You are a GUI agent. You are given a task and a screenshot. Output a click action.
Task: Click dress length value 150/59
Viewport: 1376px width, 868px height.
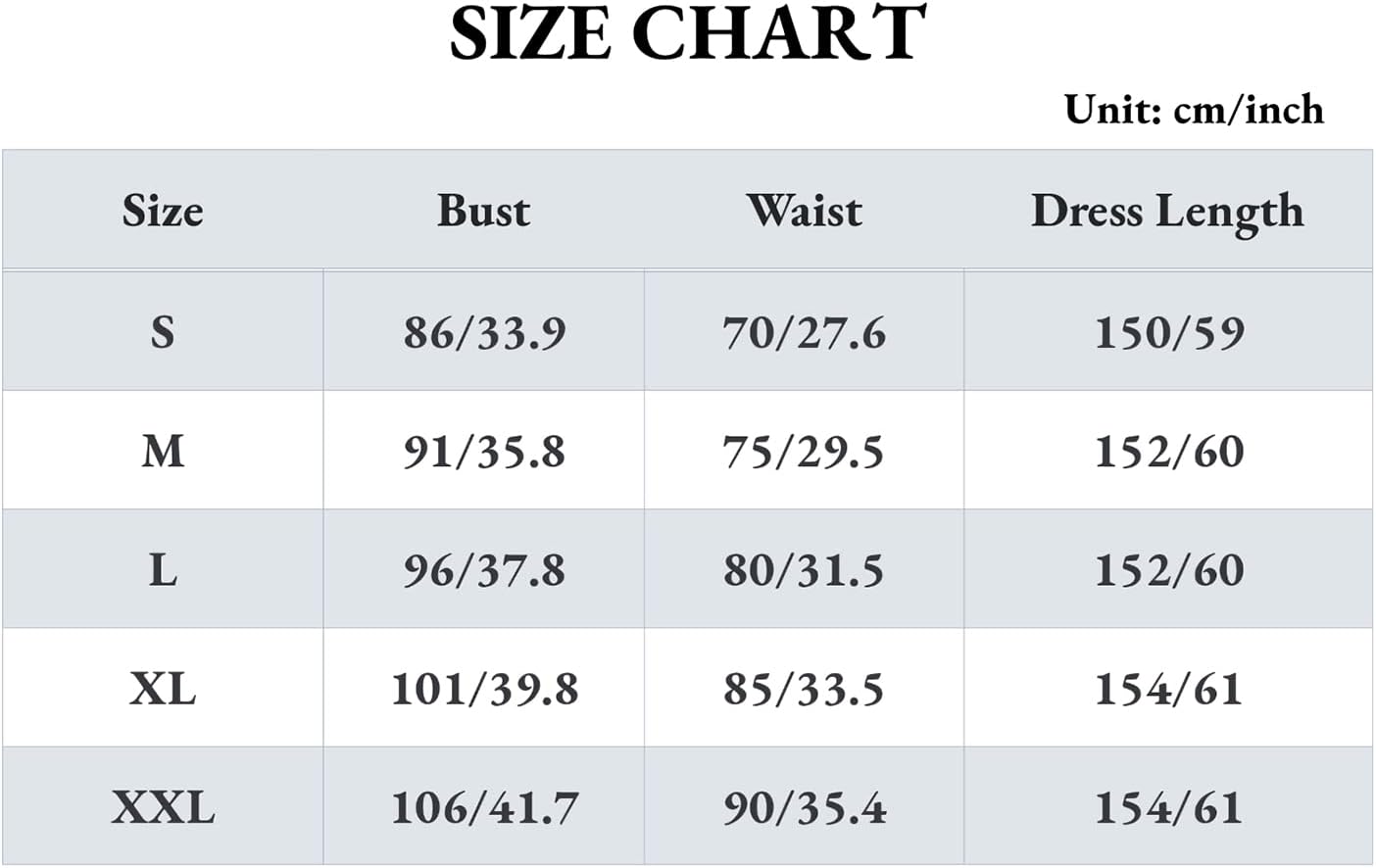pos(1169,332)
